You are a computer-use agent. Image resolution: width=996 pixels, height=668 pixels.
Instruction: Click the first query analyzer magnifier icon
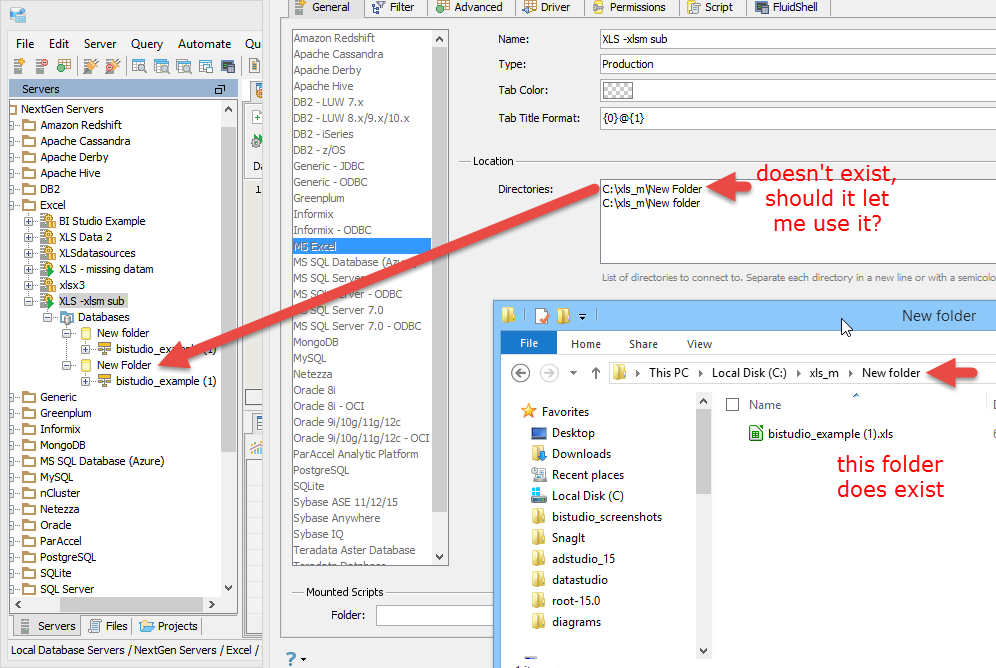click(x=139, y=65)
